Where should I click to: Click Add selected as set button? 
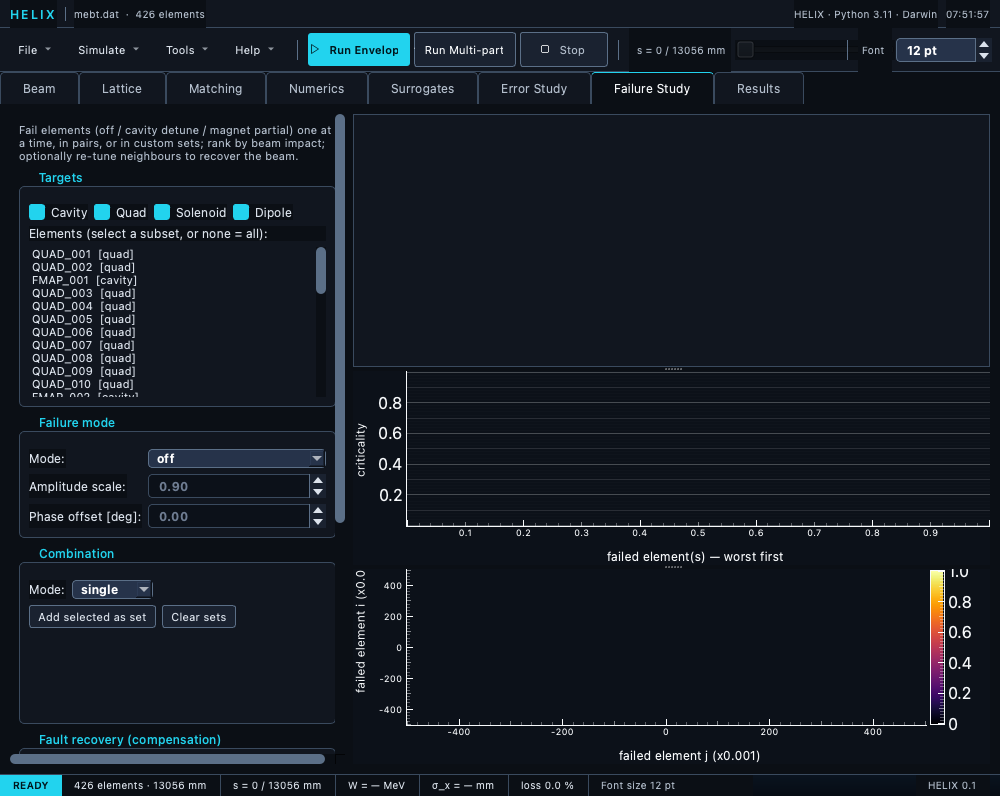click(x=92, y=617)
